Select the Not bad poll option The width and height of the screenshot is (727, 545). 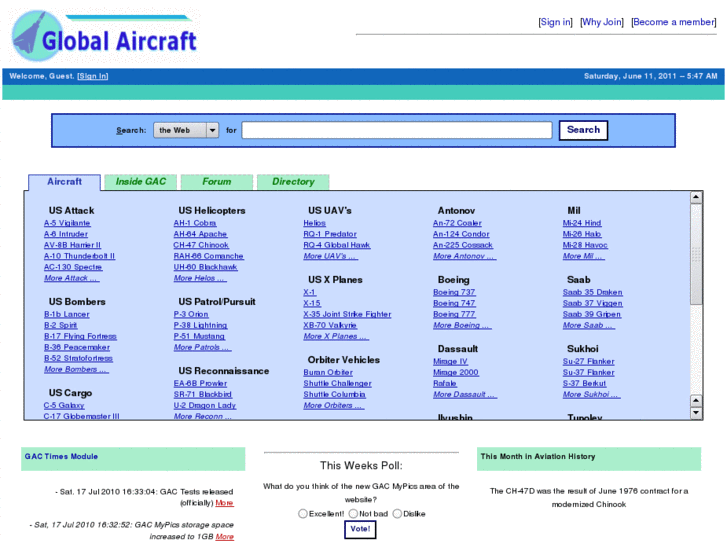coord(353,513)
